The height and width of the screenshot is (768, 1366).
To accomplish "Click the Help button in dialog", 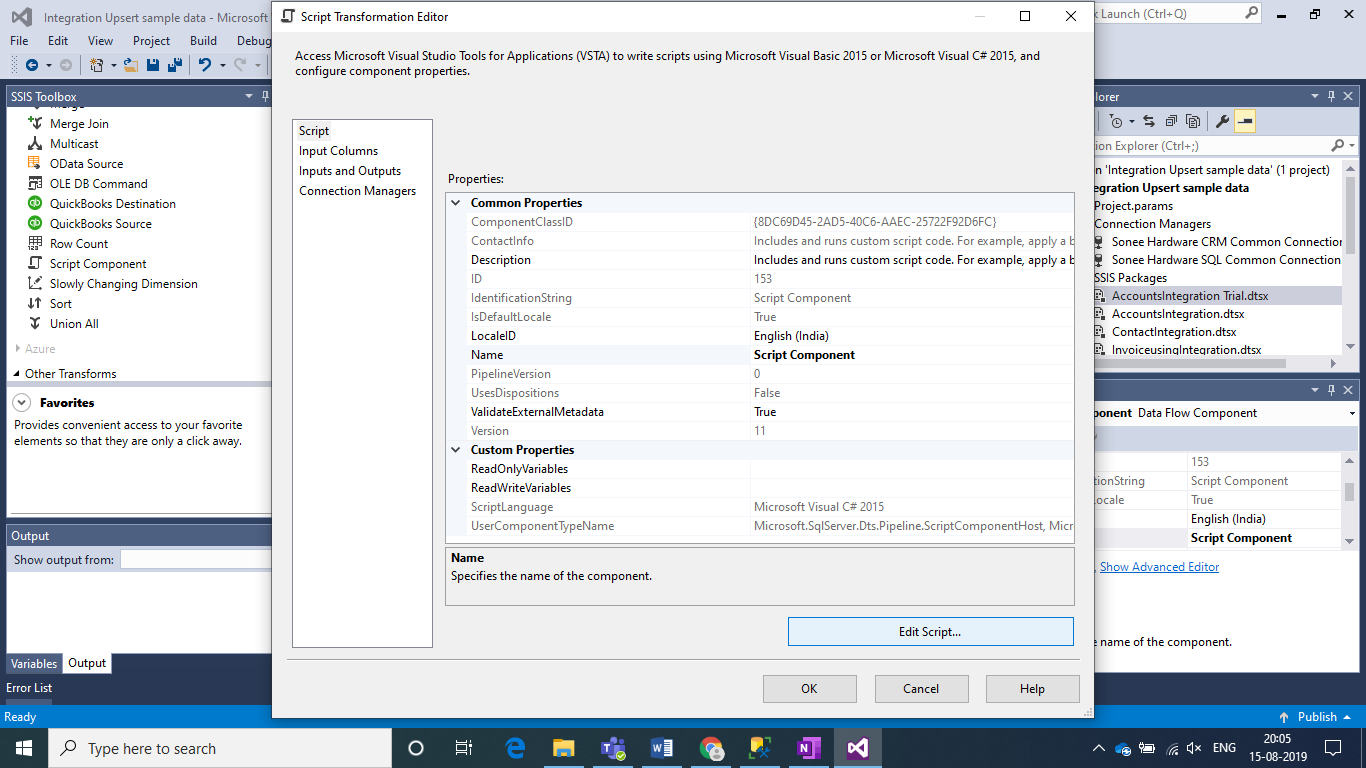I will (1032, 689).
